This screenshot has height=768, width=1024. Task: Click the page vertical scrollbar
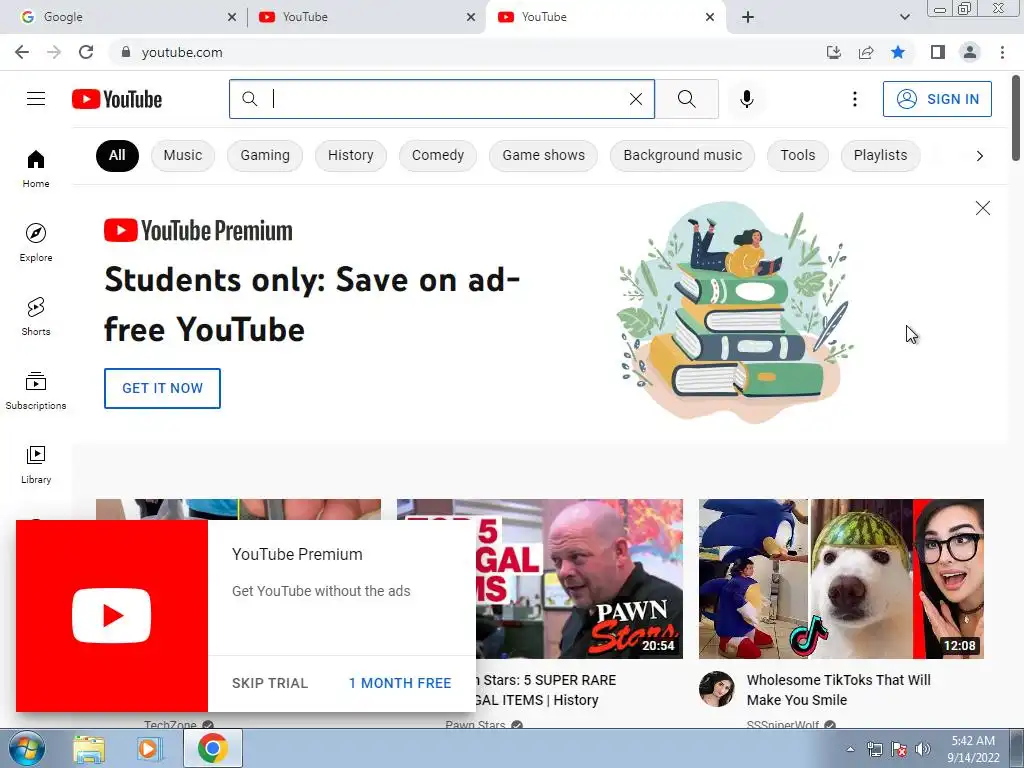1016,118
